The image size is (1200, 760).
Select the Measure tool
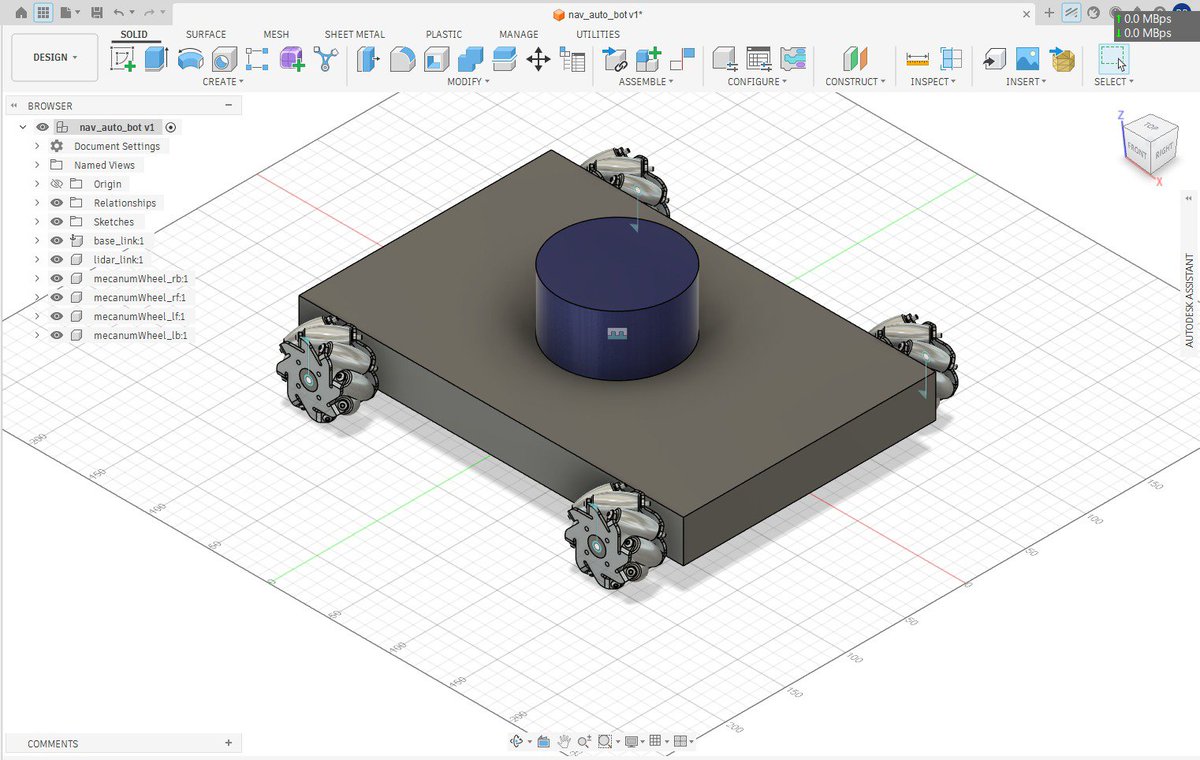click(917, 59)
